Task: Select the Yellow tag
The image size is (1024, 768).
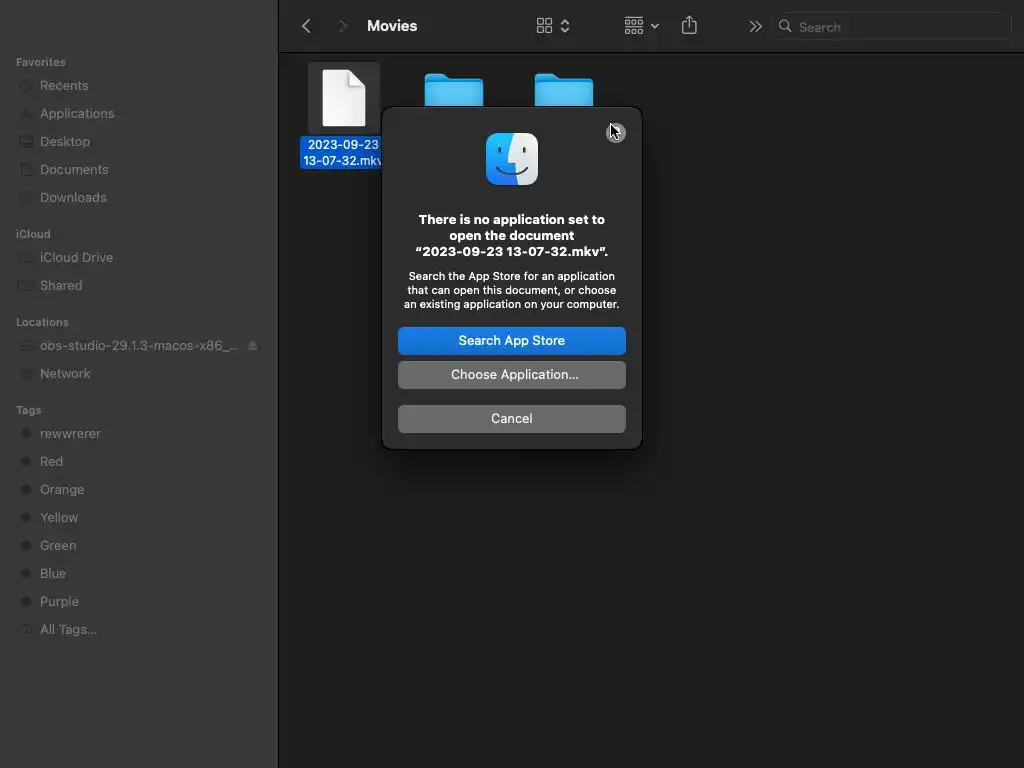Action: click(59, 518)
